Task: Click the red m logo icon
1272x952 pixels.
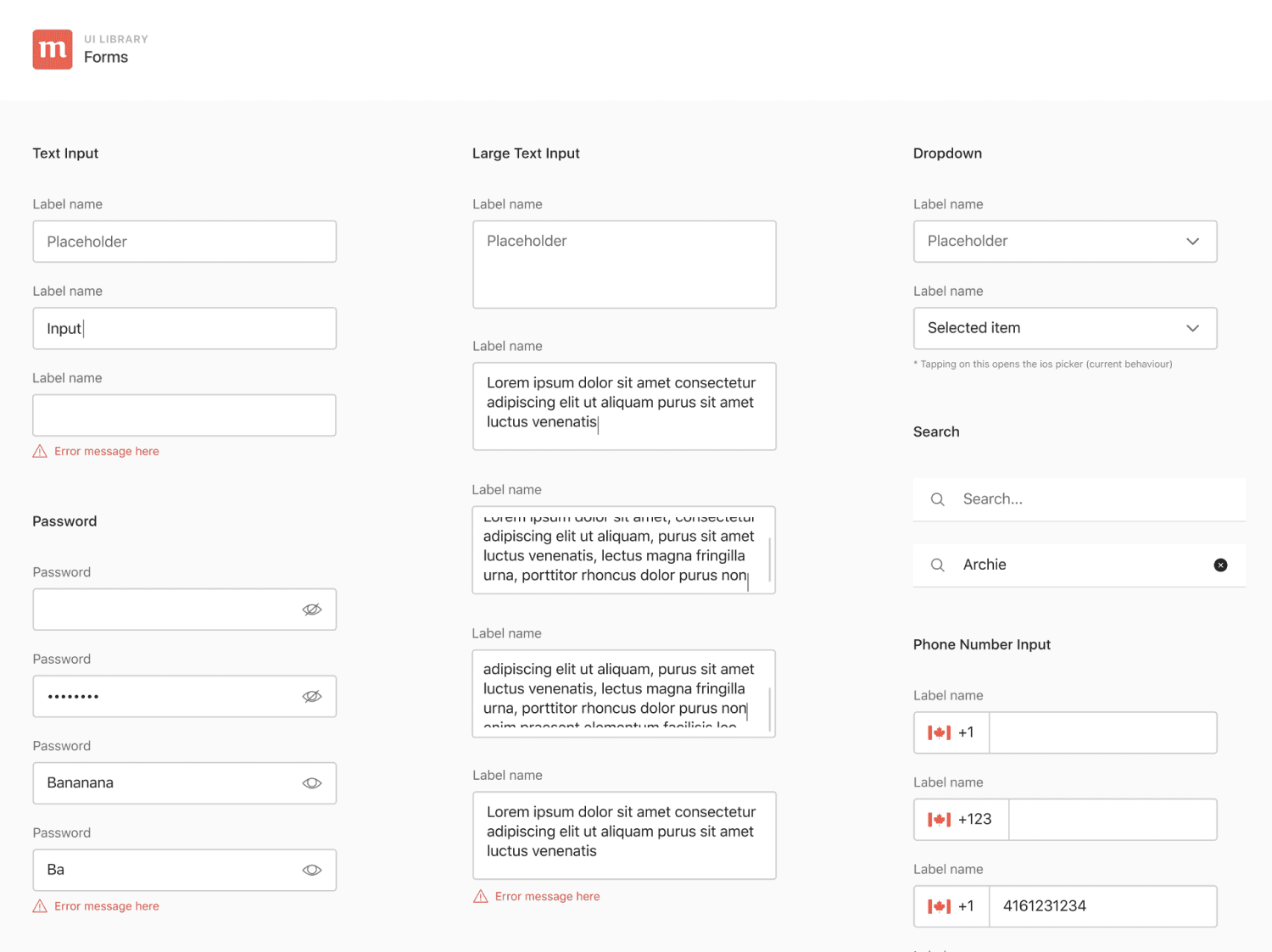Action: click(53, 49)
